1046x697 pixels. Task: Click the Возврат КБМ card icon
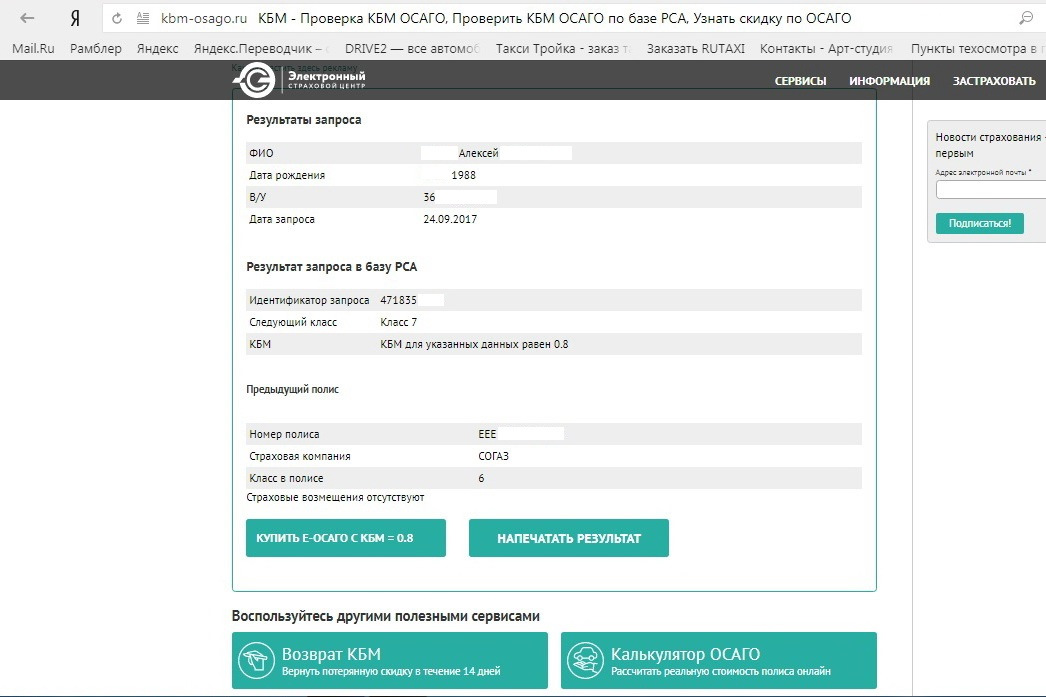click(x=256, y=660)
